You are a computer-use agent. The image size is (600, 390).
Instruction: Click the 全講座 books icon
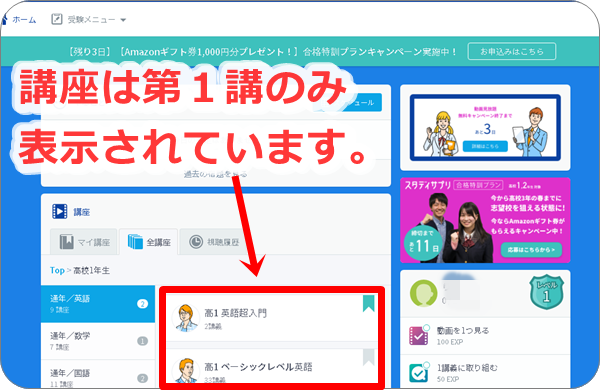pos(135,242)
